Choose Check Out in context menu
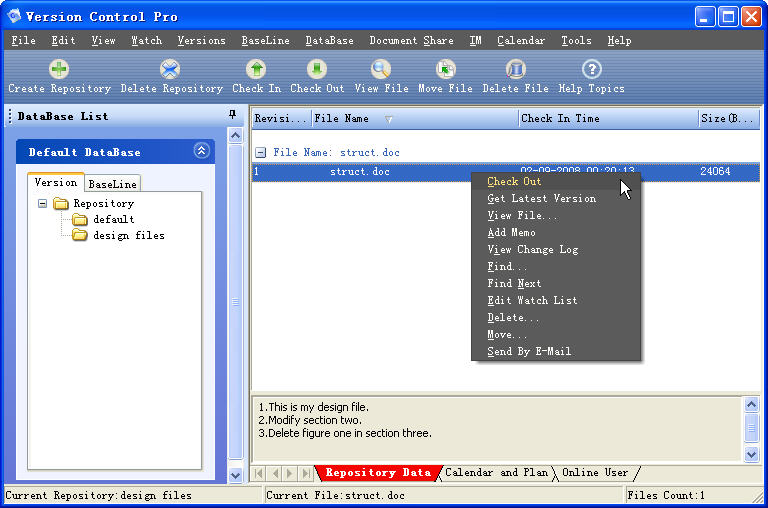This screenshot has height=508, width=768. tap(556, 181)
